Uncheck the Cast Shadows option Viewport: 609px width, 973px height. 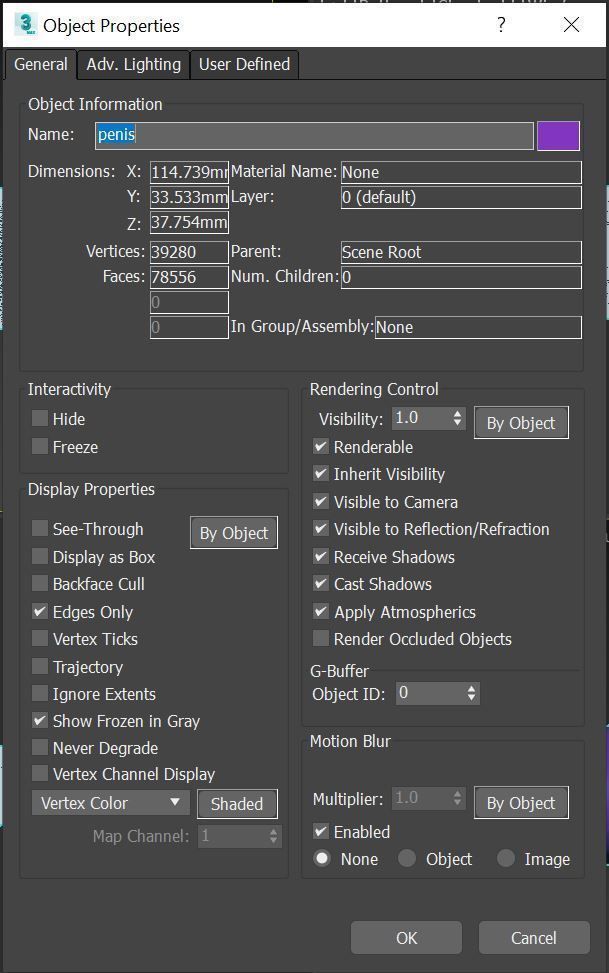pyautogui.click(x=321, y=584)
